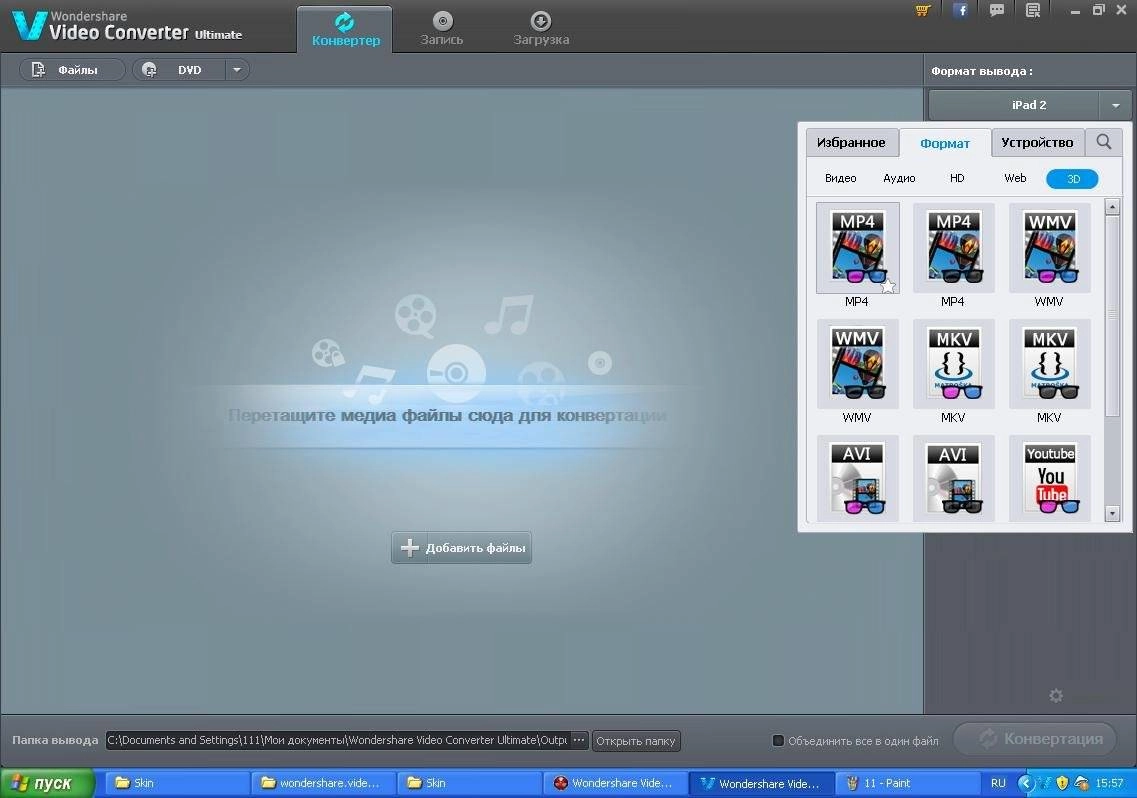Select 3D WMV with black glasses
This screenshot has height=798, width=1137.
857,365
